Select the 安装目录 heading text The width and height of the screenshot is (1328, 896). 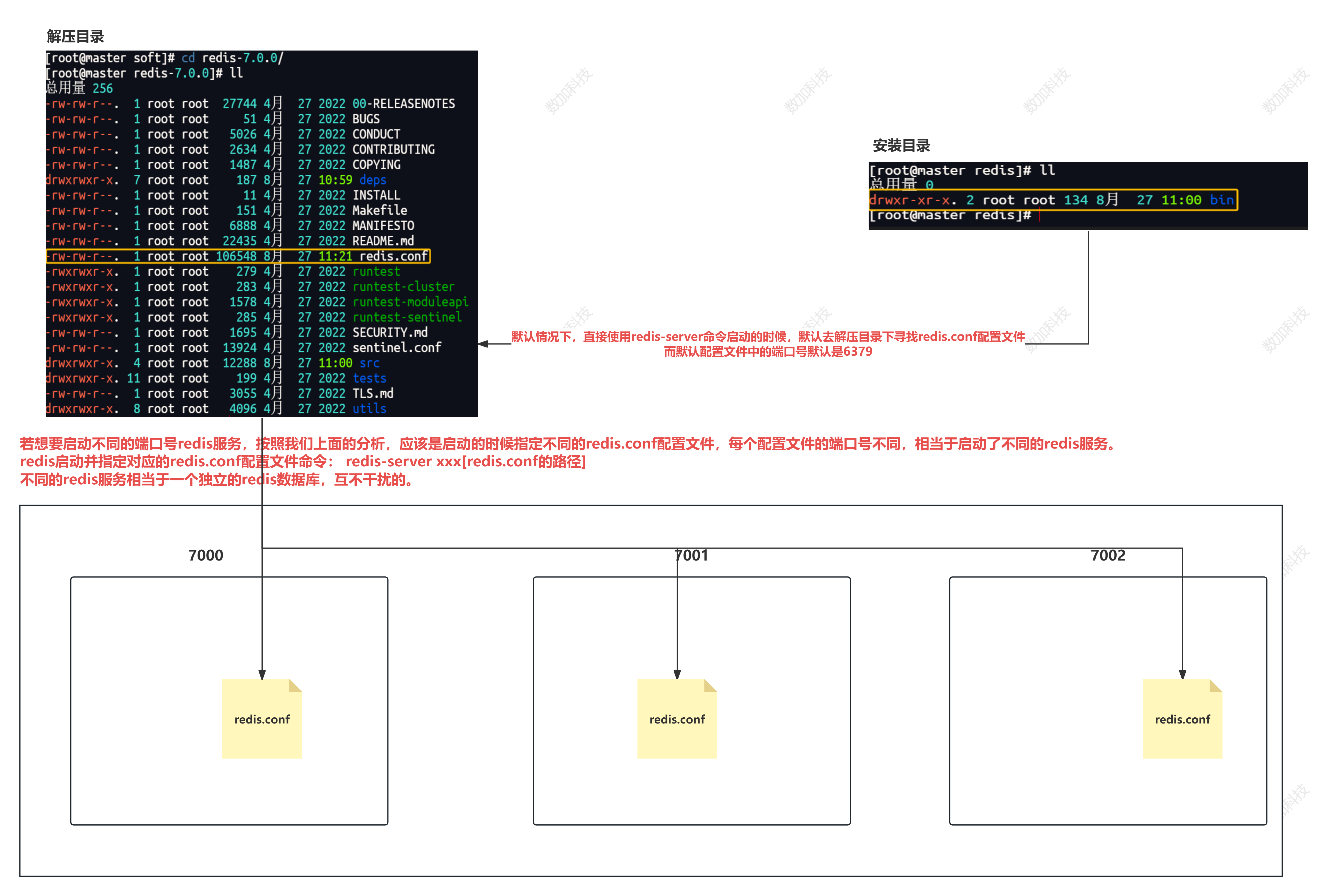[901, 146]
